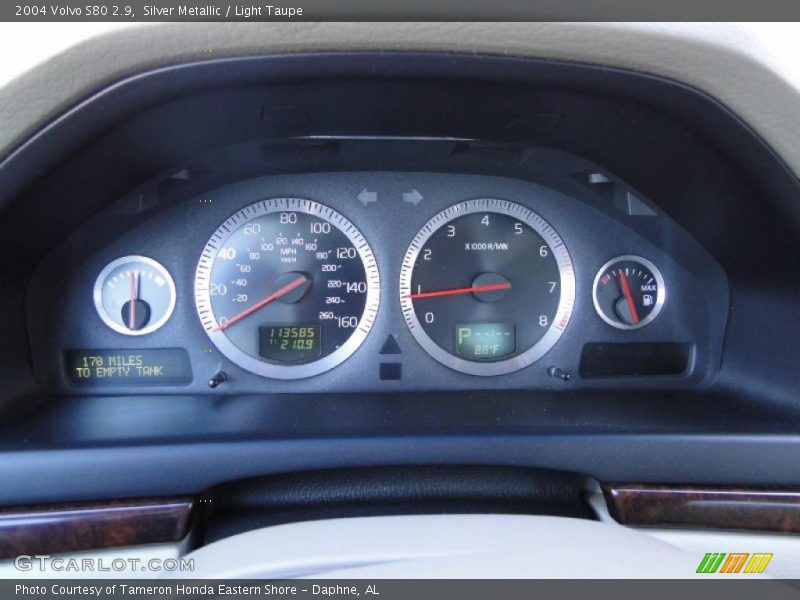Click the trip meter reading 210.9

(x=296, y=345)
